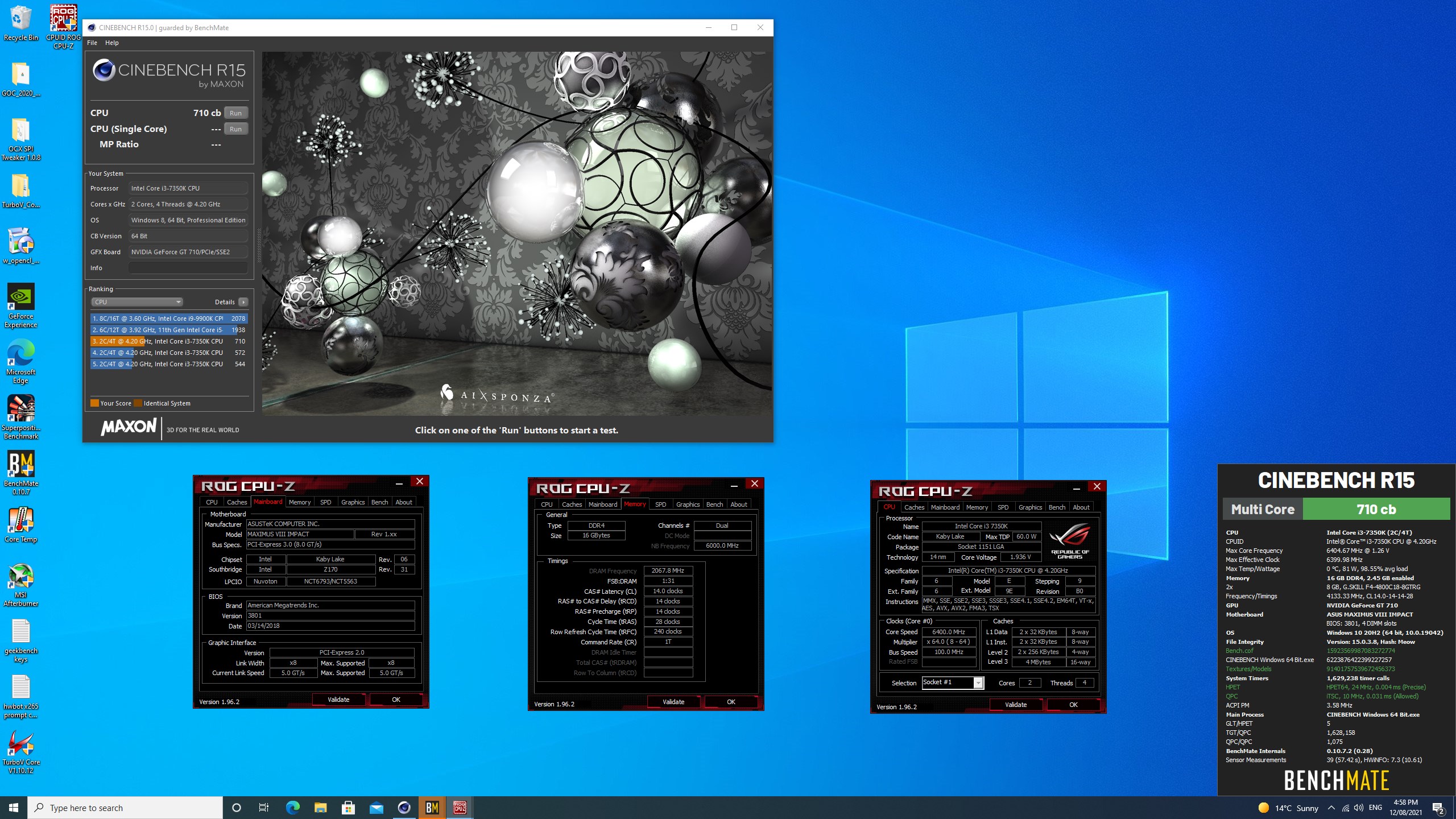
Task: Switch to Caches tab in Mainboard CPU-Z window
Action: point(237,502)
